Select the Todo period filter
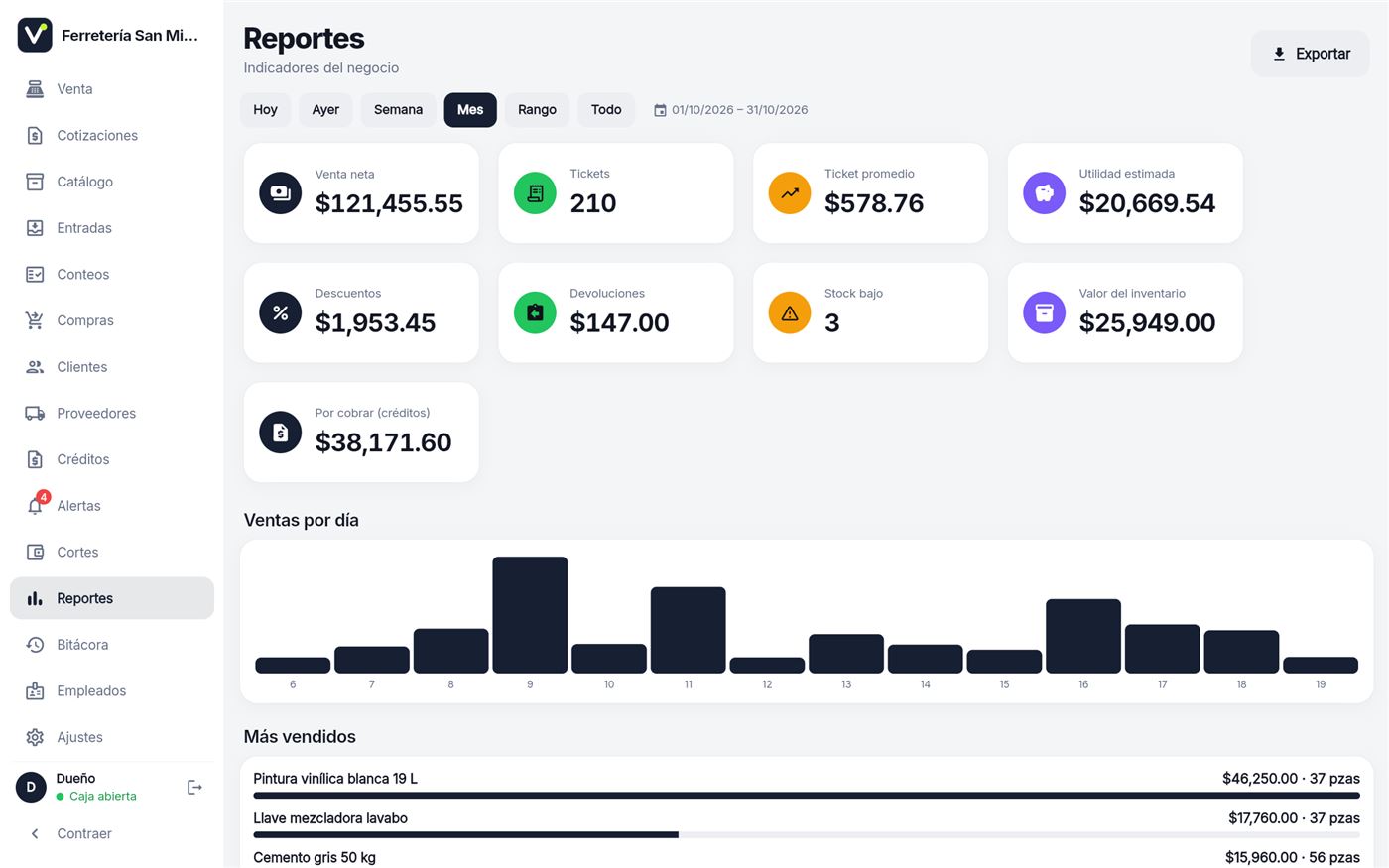 (x=606, y=110)
